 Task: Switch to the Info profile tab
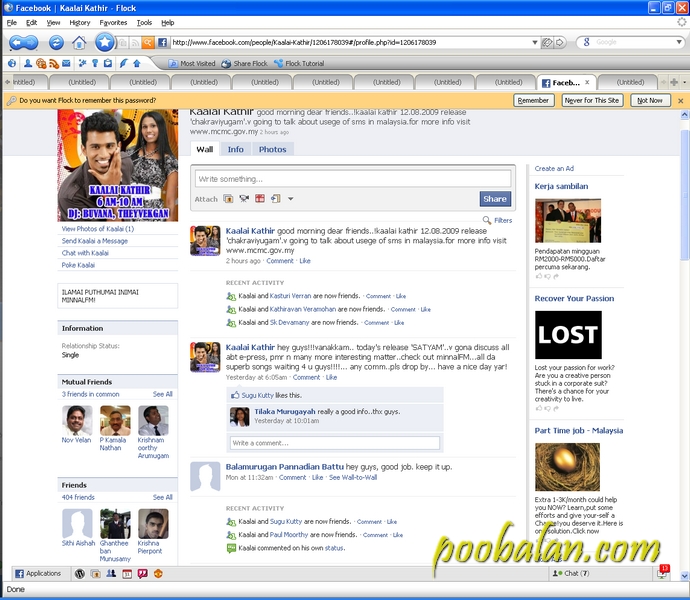(235, 149)
